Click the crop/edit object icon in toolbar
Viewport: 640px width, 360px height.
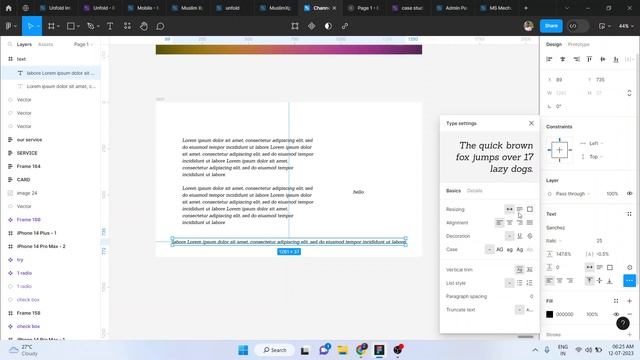click(295, 26)
